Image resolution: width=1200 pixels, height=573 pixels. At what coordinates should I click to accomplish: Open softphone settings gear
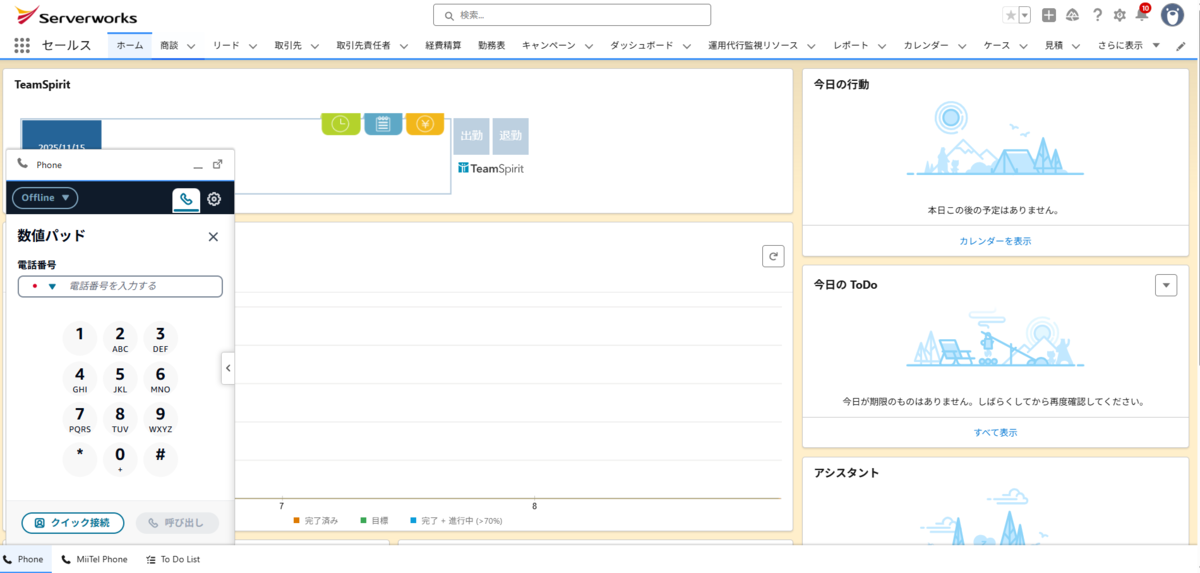click(214, 199)
